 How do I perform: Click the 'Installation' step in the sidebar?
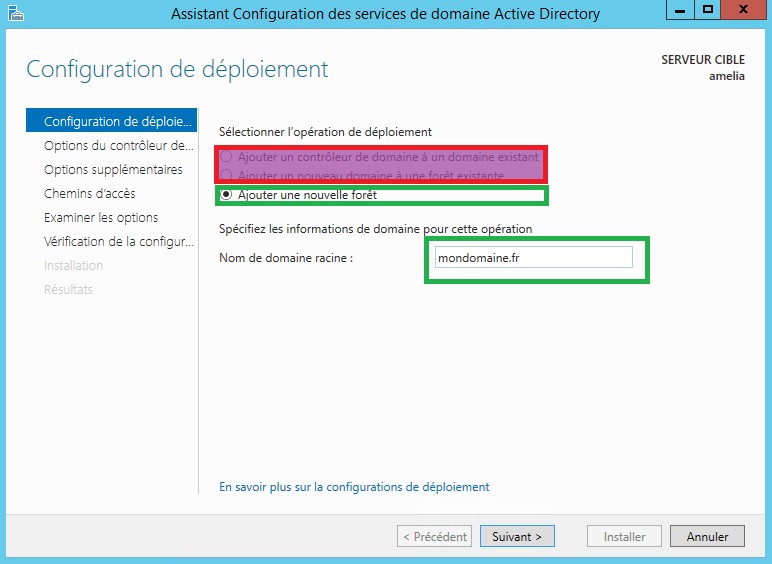(74, 266)
